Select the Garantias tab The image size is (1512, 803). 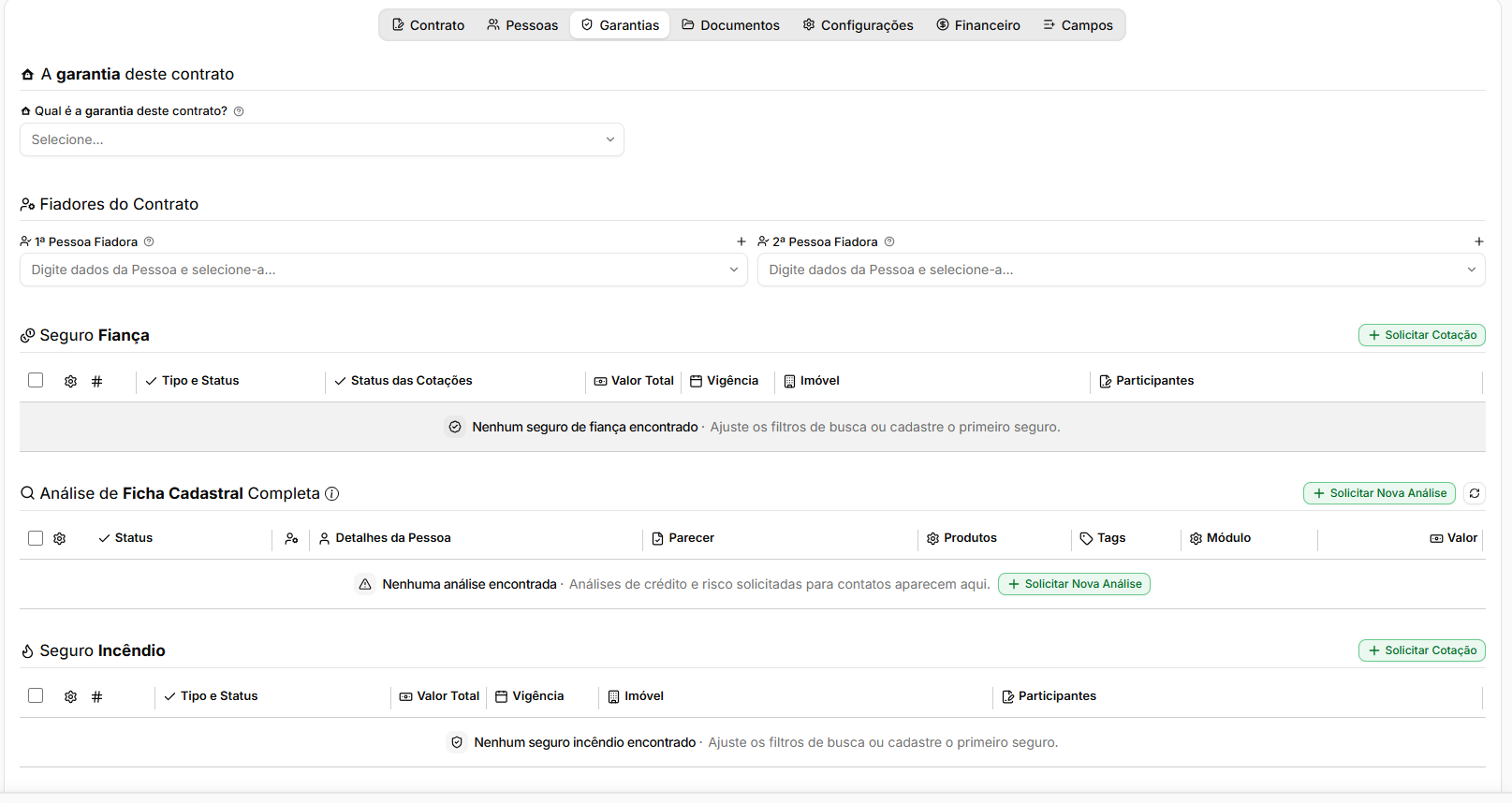620,25
